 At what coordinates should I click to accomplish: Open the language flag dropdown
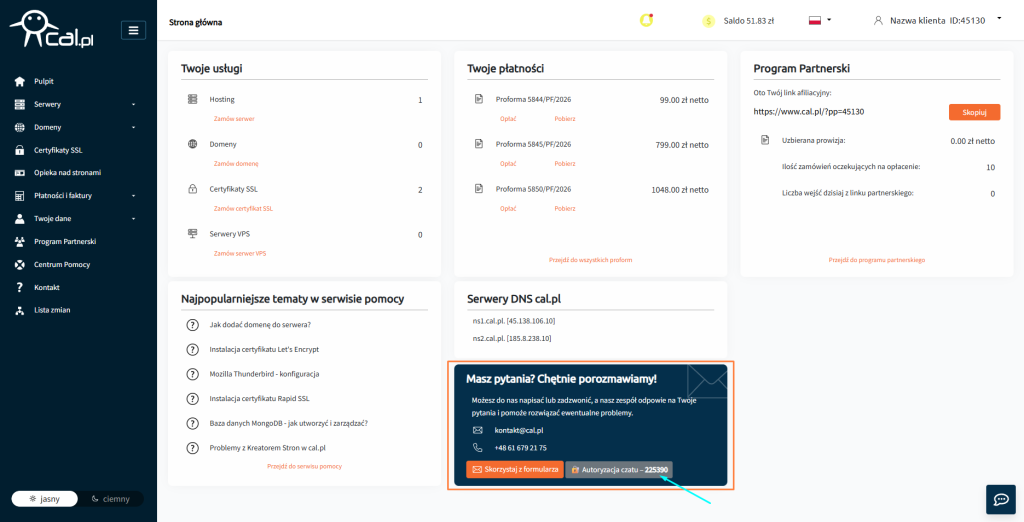pyautogui.click(x=819, y=20)
